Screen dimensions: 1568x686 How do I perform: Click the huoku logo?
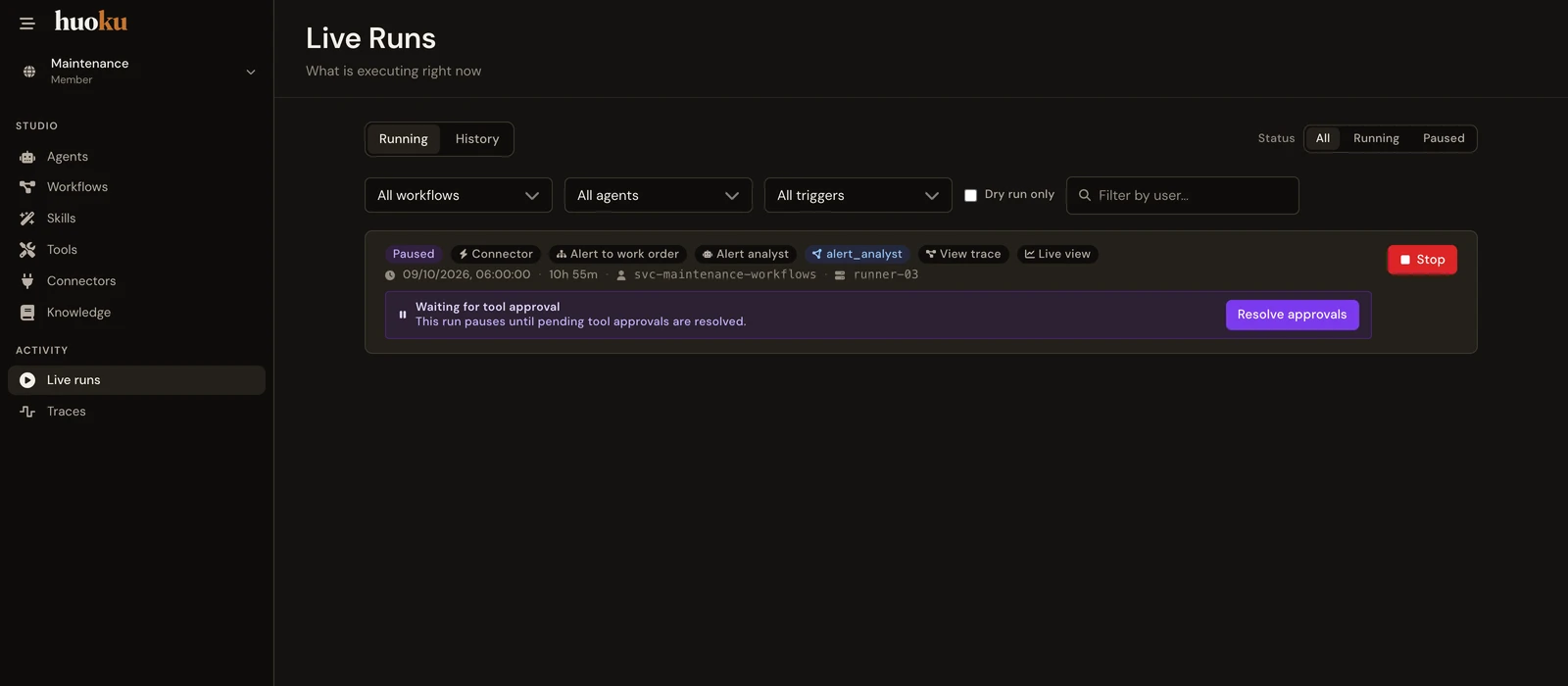click(91, 21)
